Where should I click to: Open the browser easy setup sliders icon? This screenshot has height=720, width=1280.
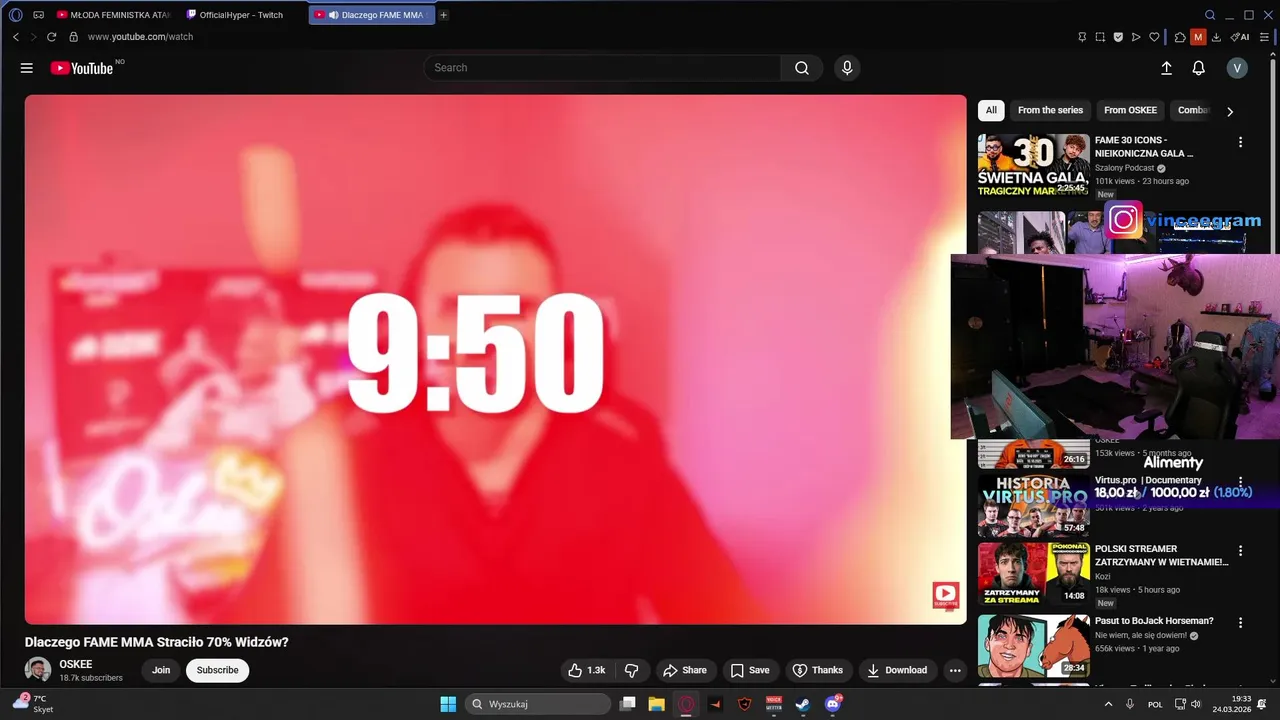(1264, 37)
